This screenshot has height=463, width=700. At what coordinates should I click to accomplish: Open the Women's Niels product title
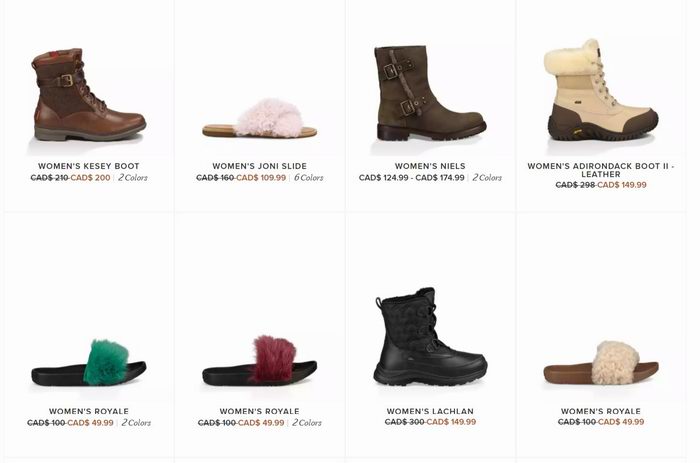tap(430, 166)
